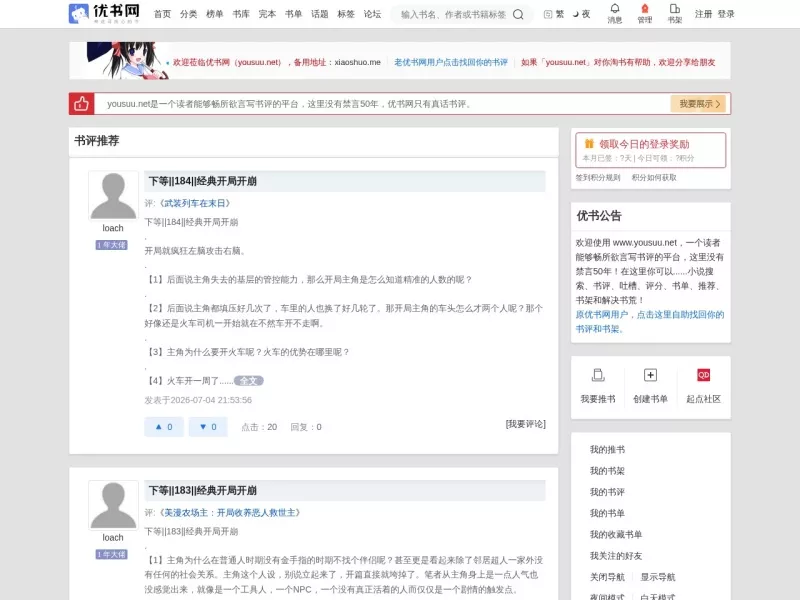This screenshot has width=800, height=600.
Task: Open book link 美漫农场主:开局收养恶人救世主
Action: tap(230, 513)
